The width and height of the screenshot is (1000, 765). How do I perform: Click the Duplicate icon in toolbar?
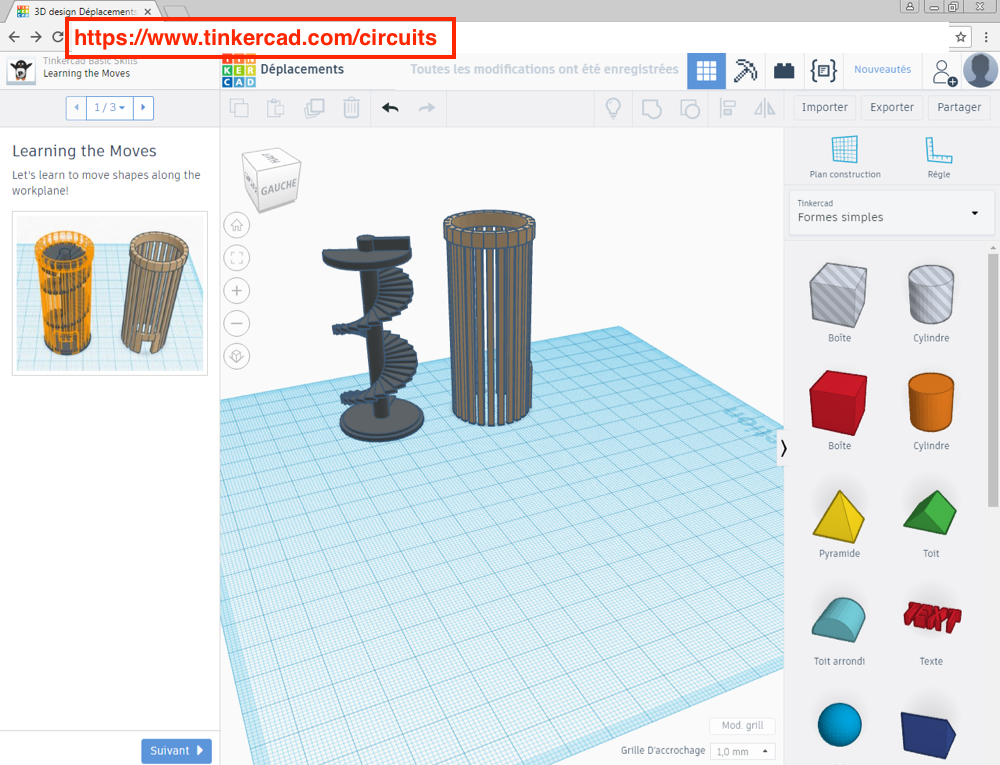(314, 108)
